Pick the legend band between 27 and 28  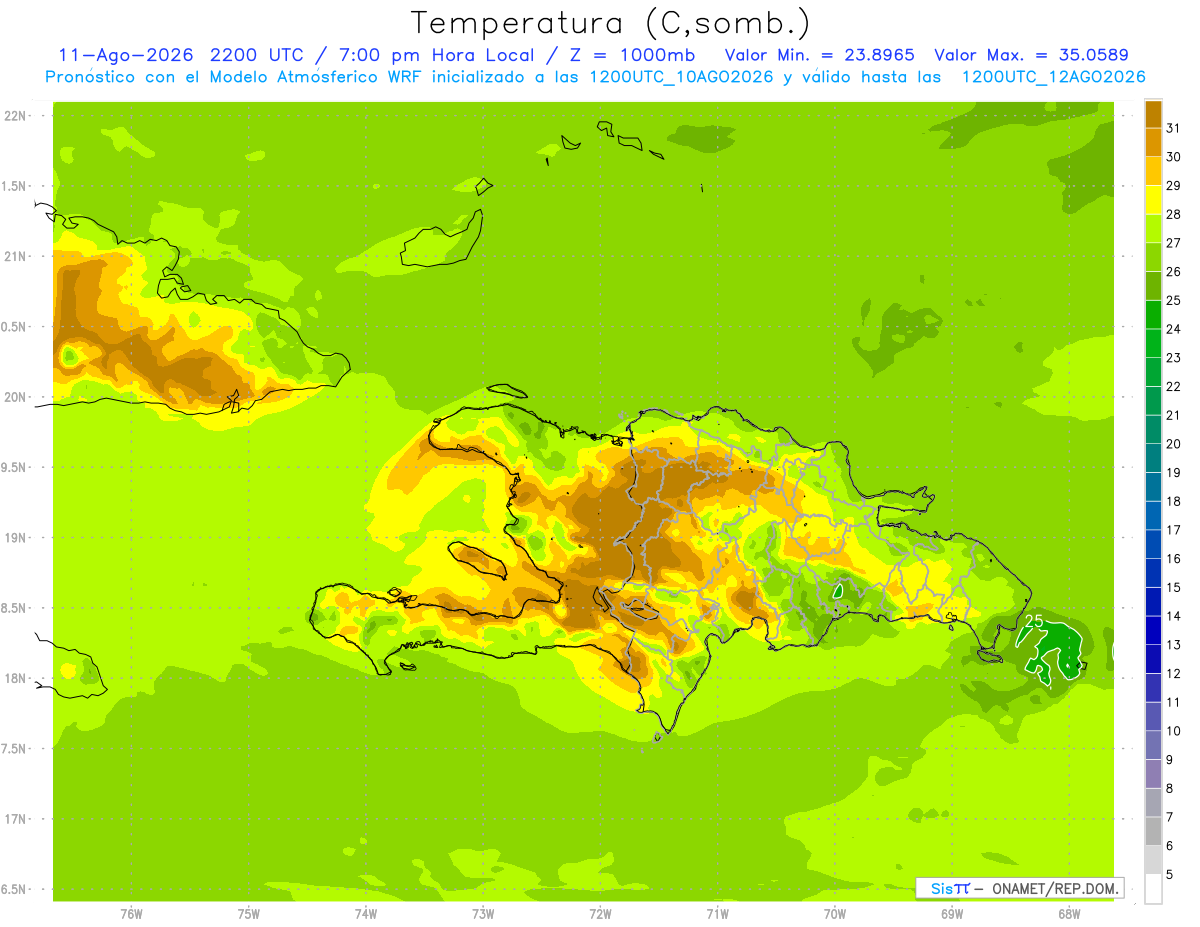tap(1153, 228)
